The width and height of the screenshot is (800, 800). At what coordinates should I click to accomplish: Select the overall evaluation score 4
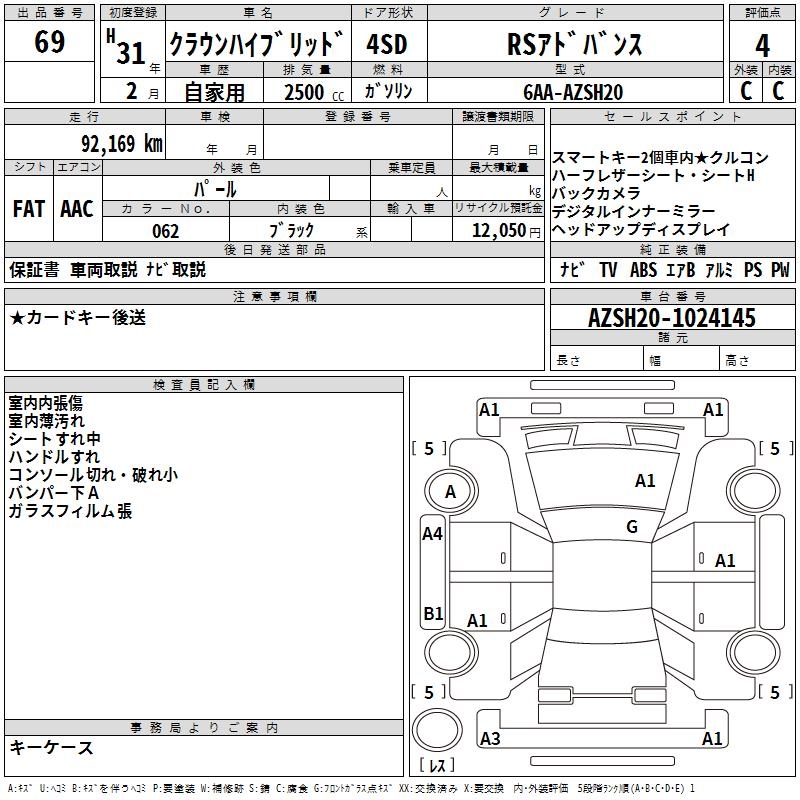pos(762,45)
